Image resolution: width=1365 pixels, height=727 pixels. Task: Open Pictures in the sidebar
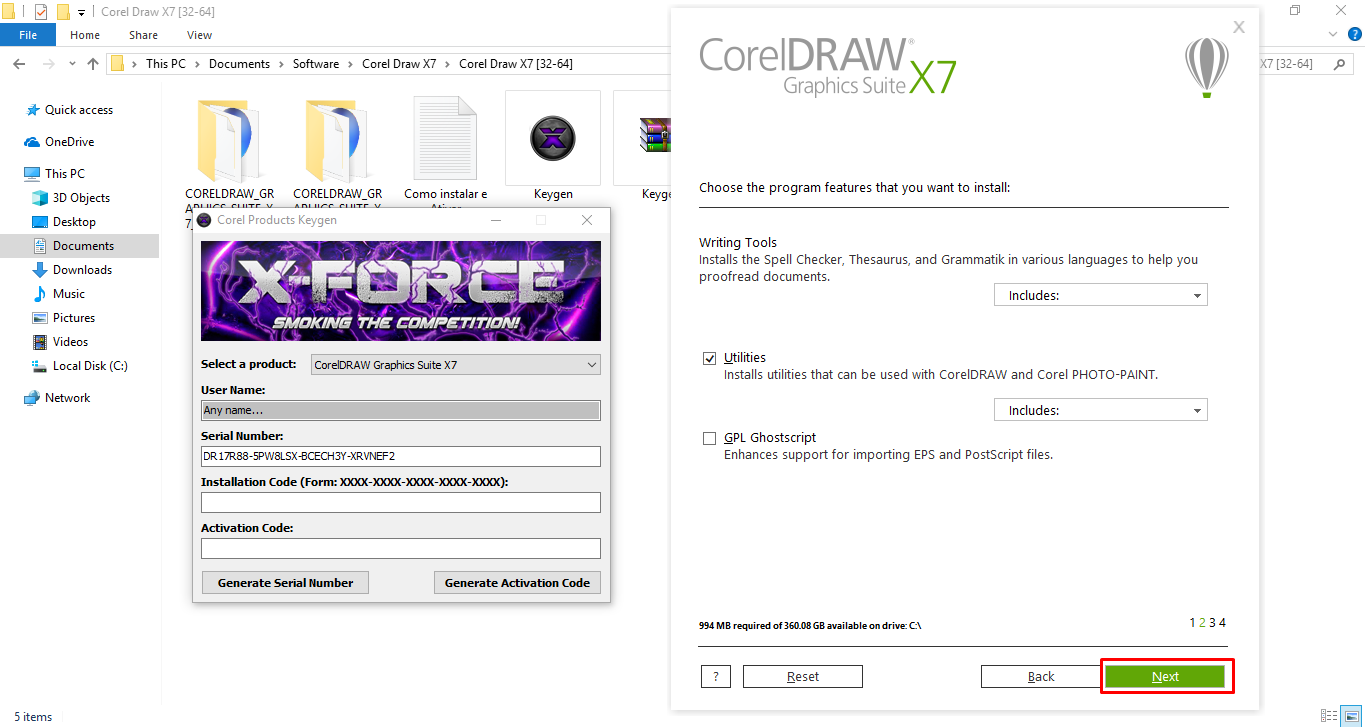[x=74, y=318]
